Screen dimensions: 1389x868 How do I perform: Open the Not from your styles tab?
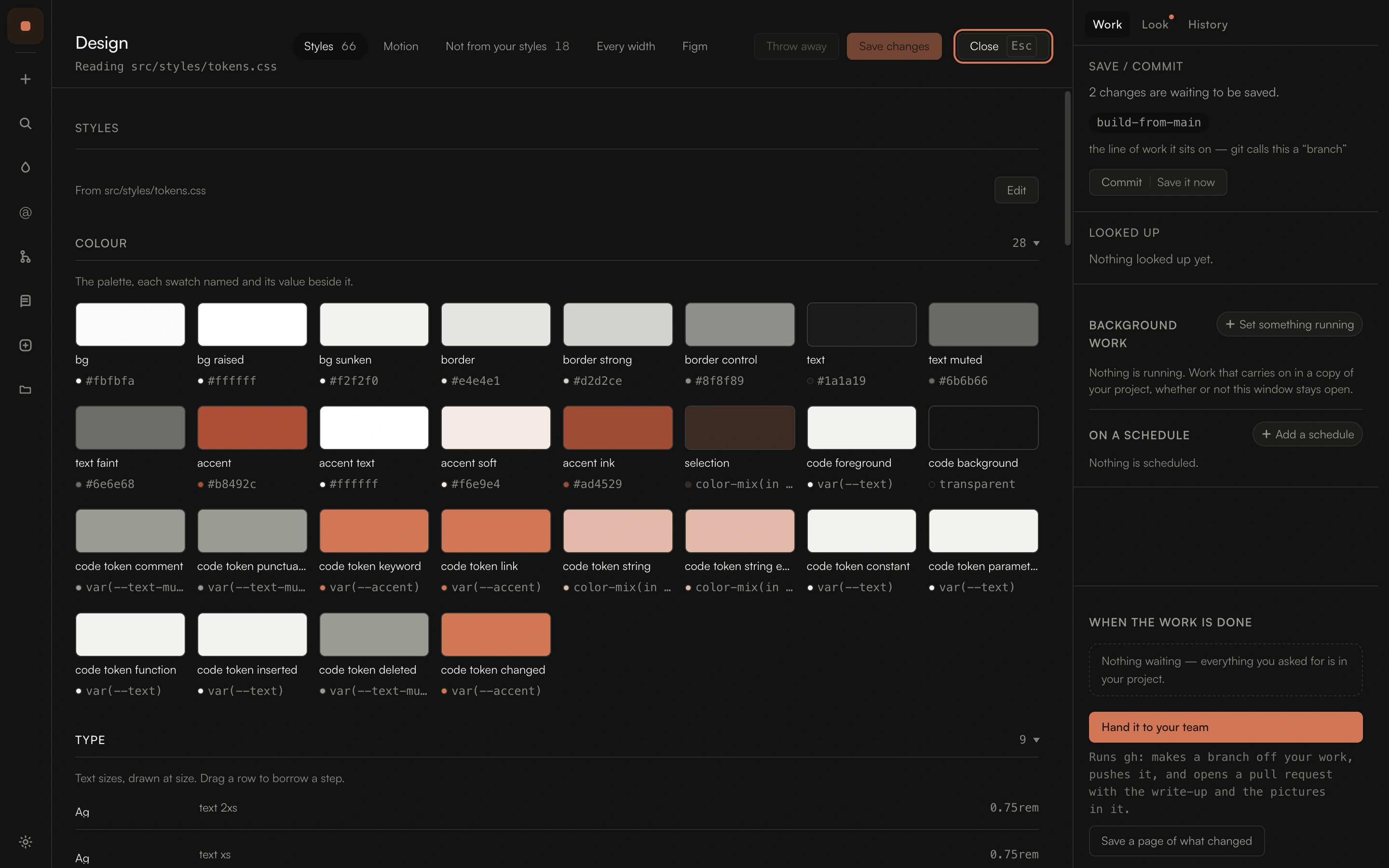click(x=507, y=46)
